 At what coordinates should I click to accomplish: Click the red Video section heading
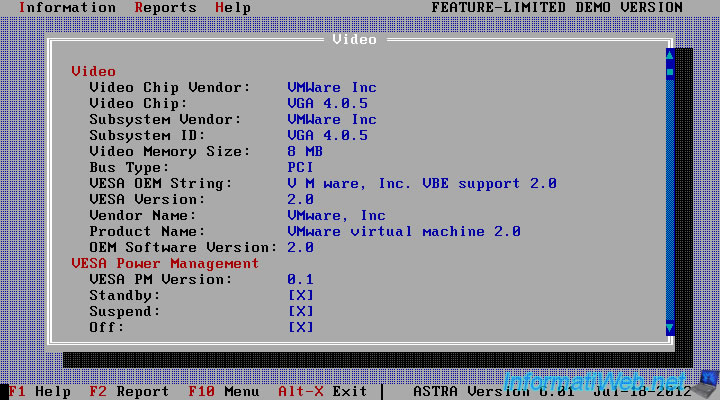coord(94,71)
